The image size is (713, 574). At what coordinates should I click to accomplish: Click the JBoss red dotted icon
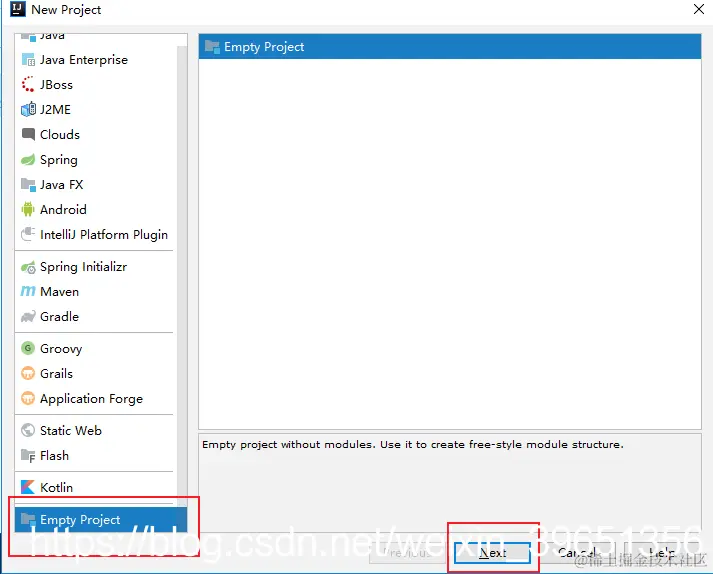pos(28,85)
